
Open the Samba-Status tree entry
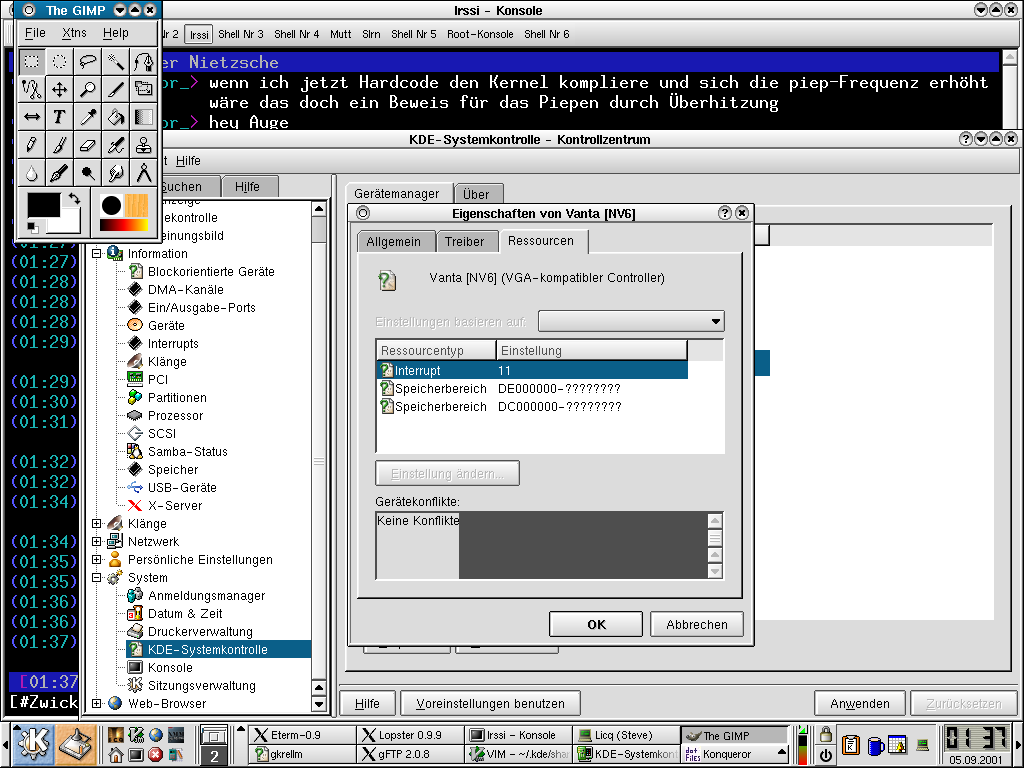[187, 451]
